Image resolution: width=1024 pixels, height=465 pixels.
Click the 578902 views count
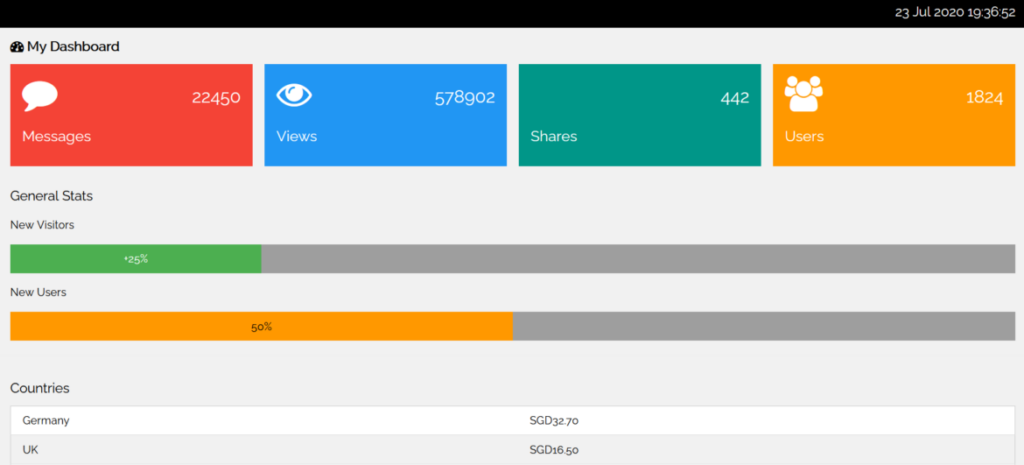point(465,98)
